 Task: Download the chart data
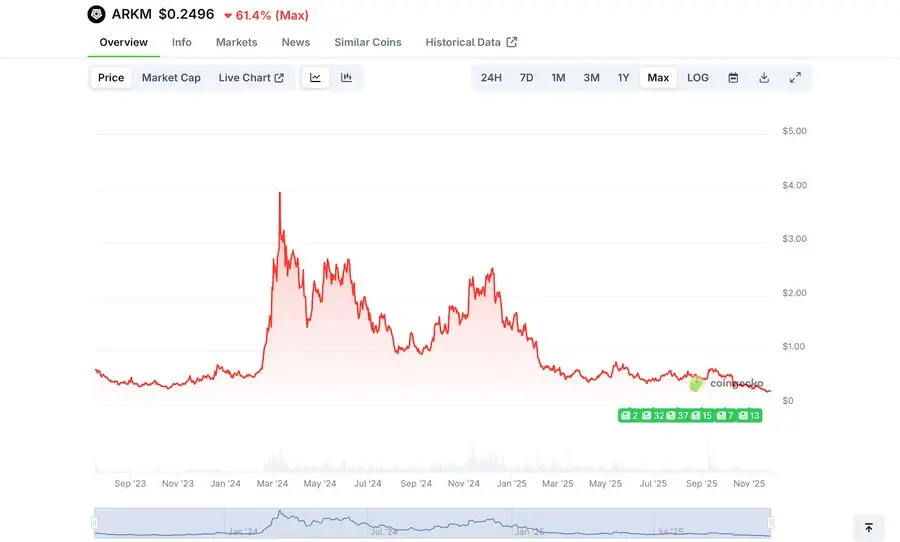point(764,78)
